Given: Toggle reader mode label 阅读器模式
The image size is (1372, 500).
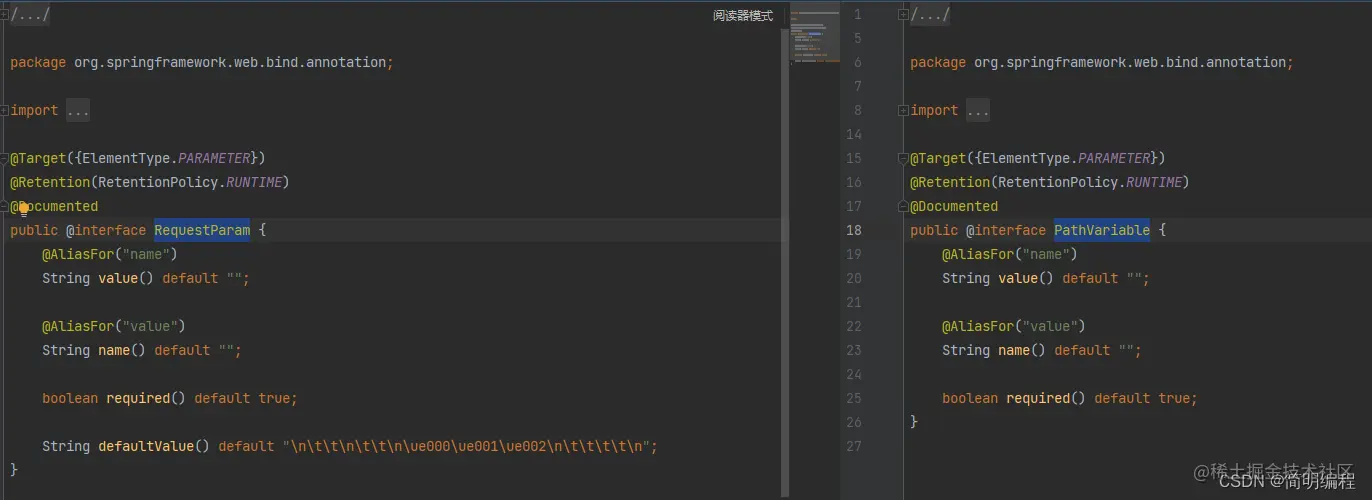Looking at the screenshot, I should pyautogui.click(x=743, y=16).
